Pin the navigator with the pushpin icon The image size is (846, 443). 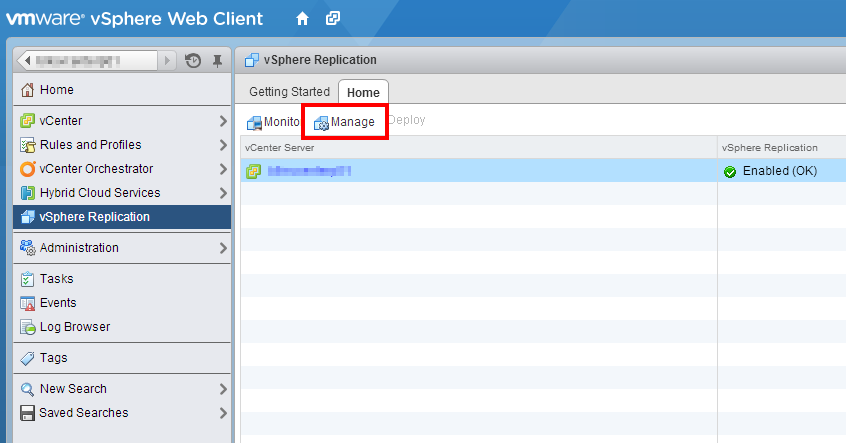(217, 61)
